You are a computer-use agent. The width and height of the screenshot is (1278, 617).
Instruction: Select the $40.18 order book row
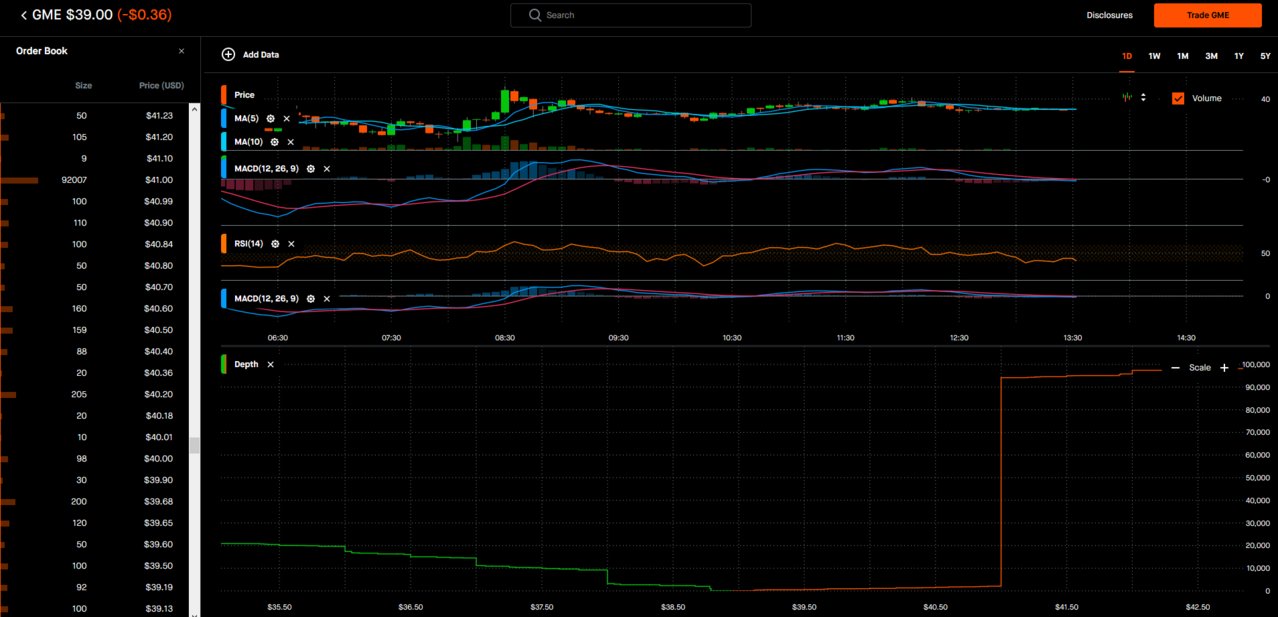click(x=94, y=416)
